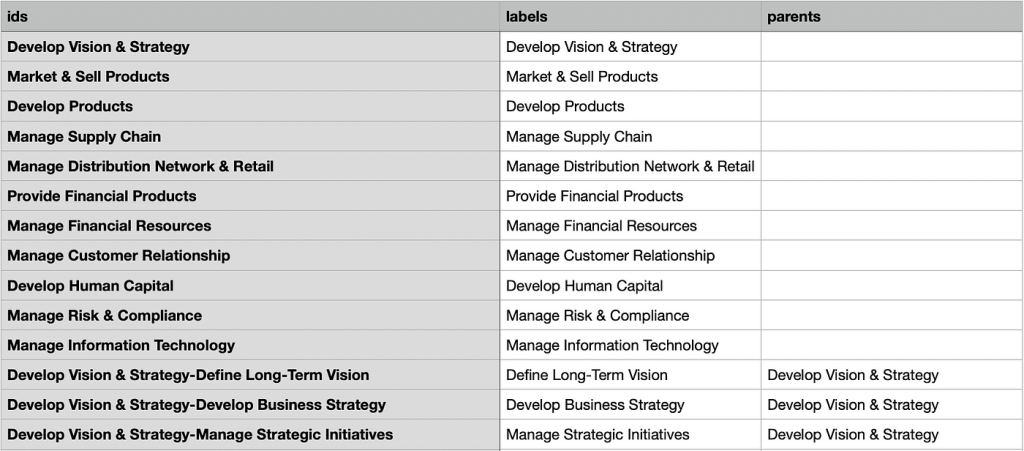Select the 'ids' column header
The width and height of the screenshot is (1024, 451).
[x=250, y=16]
